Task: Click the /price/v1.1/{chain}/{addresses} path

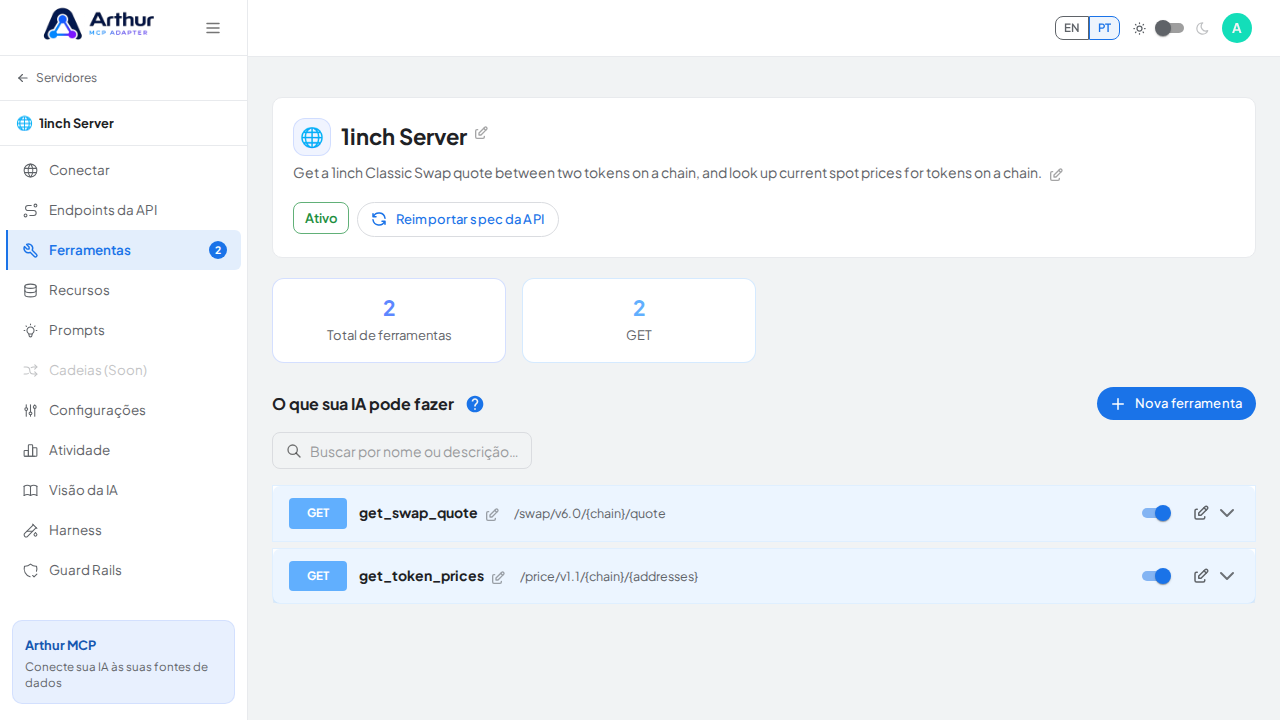Action: pyautogui.click(x=609, y=577)
